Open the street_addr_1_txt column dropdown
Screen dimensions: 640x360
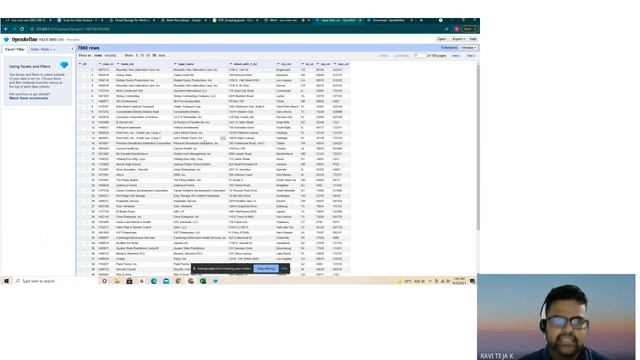(x=231, y=64)
